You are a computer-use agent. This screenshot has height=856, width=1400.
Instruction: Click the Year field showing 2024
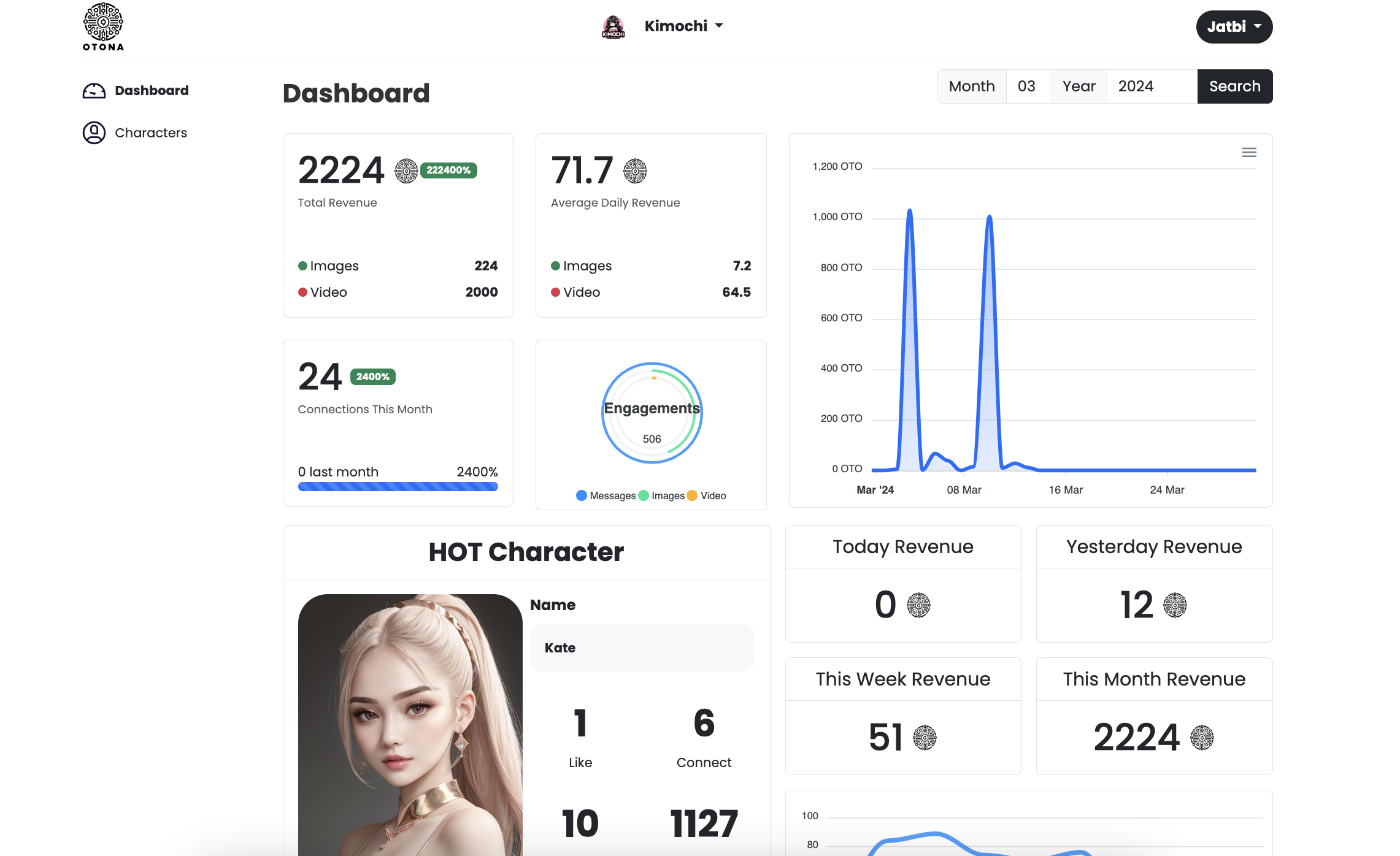(x=1151, y=86)
